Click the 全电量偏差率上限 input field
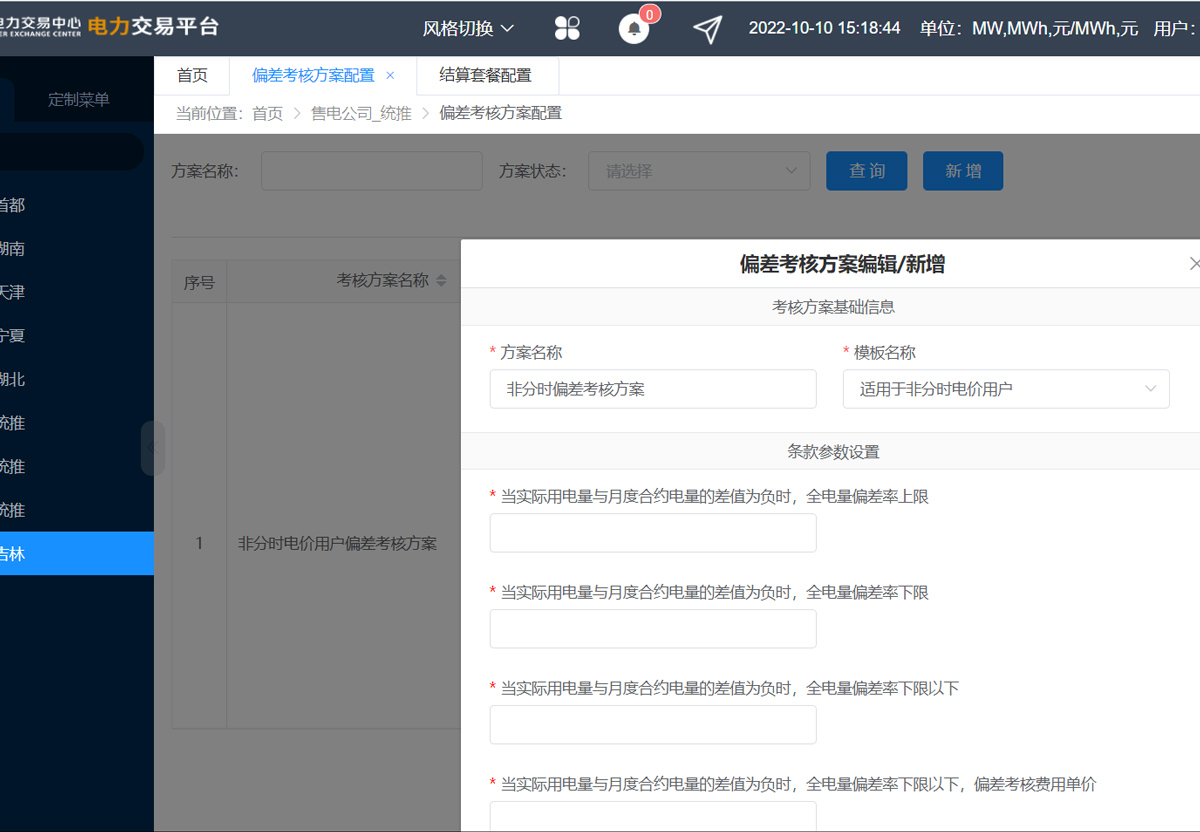The width and height of the screenshot is (1200, 832). point(653,533)
